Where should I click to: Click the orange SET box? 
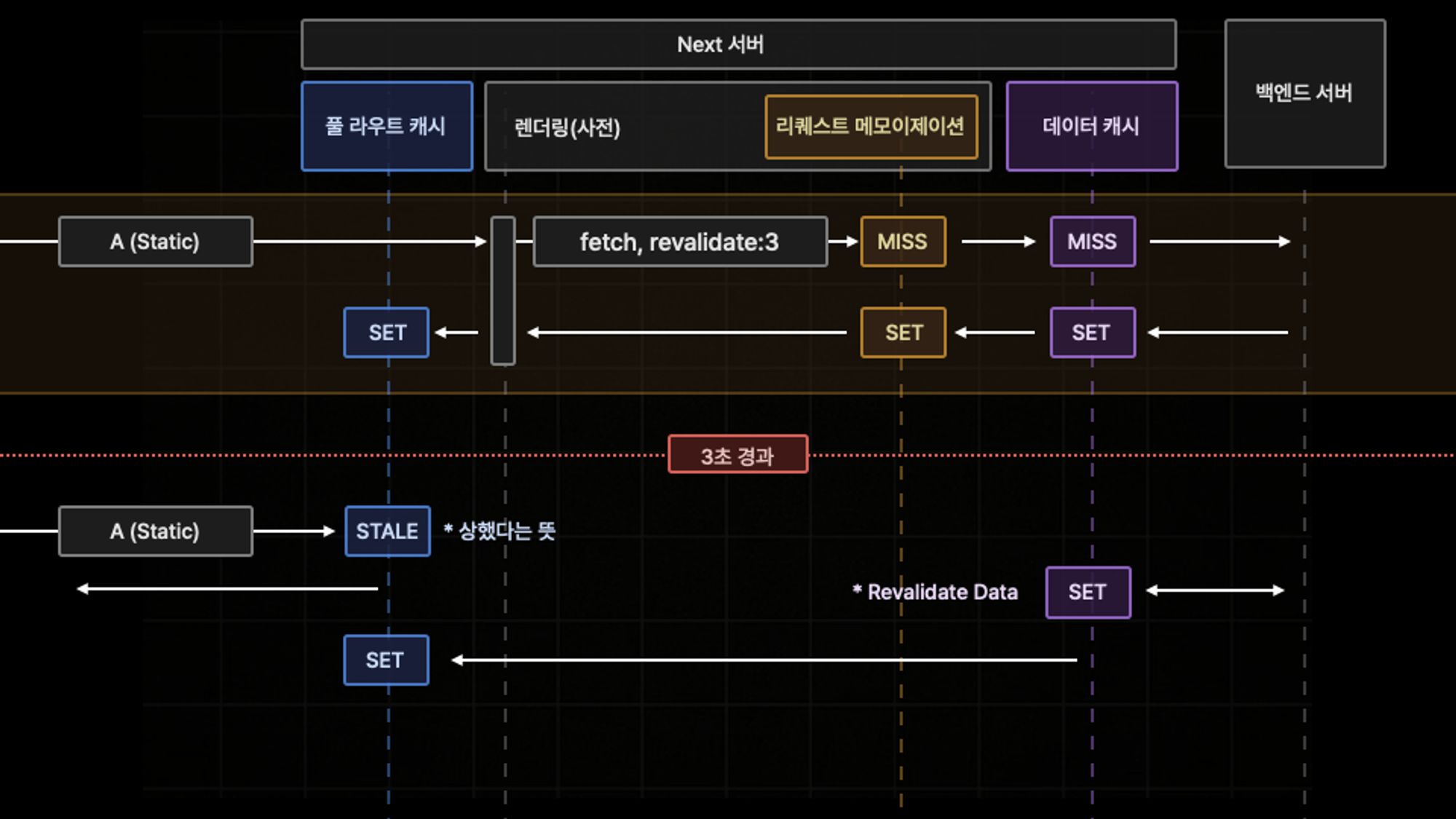pos(903,333)
